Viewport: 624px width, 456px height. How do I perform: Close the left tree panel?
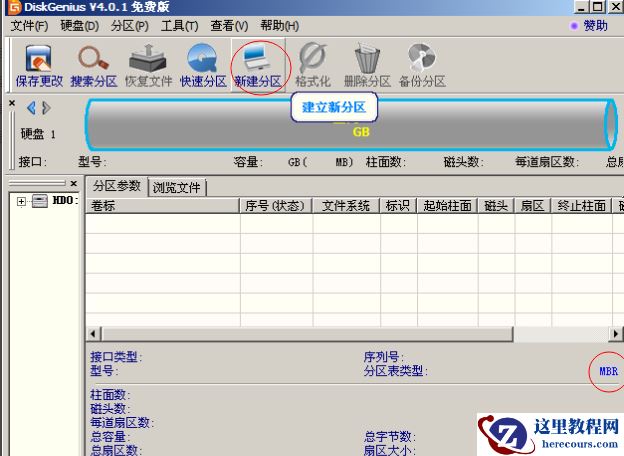(x=74, y=183)
